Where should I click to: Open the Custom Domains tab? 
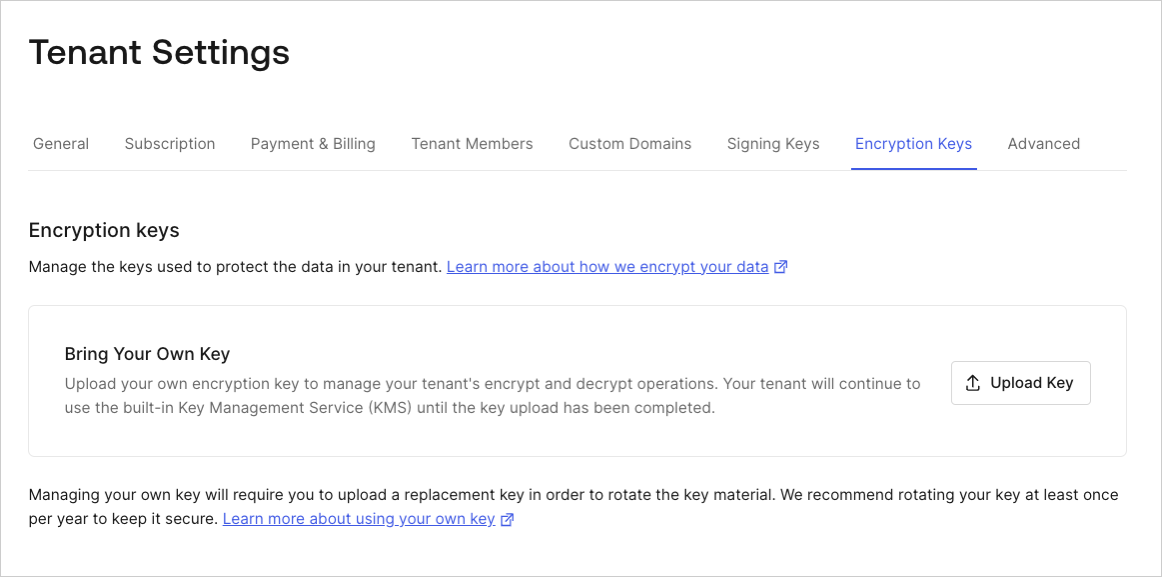[x=629, y=143]
